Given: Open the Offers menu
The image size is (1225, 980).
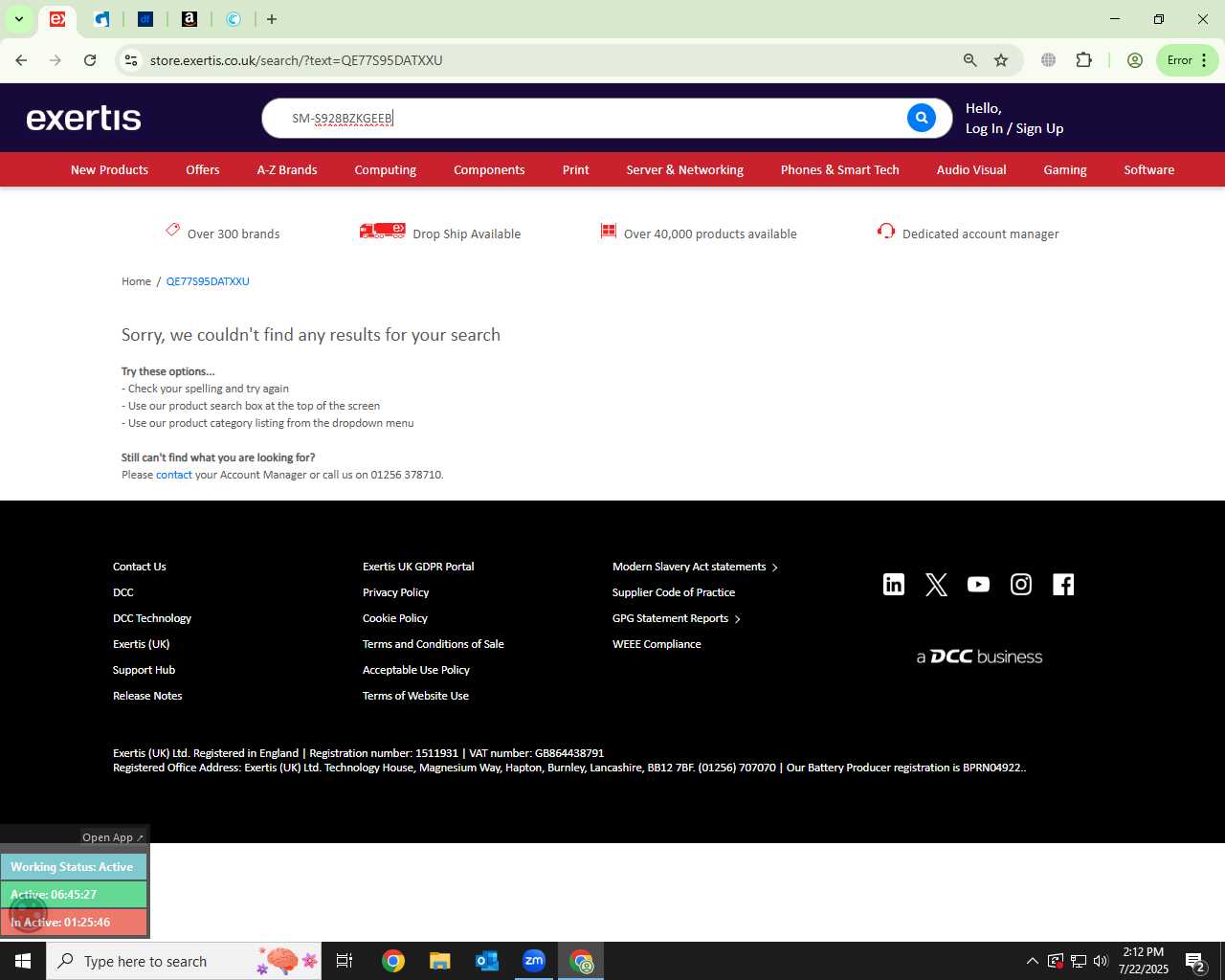Looking at the screenshot, I should (203, 169).
